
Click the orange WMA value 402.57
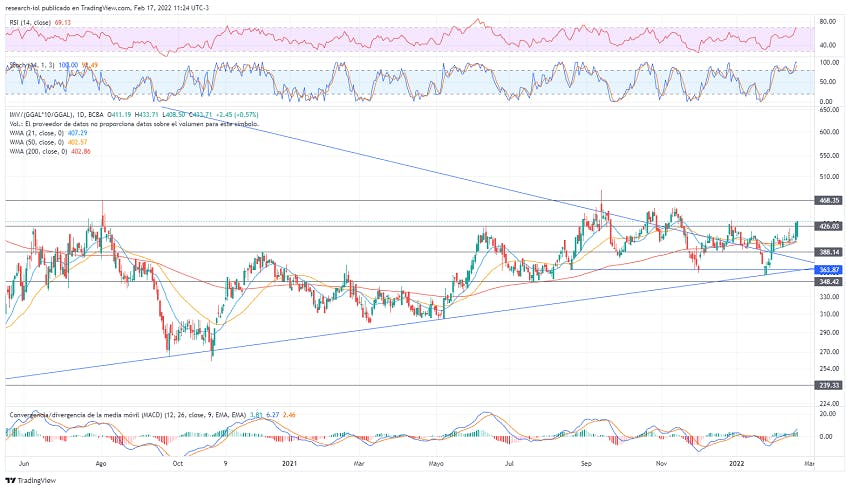tap(77, 143)
